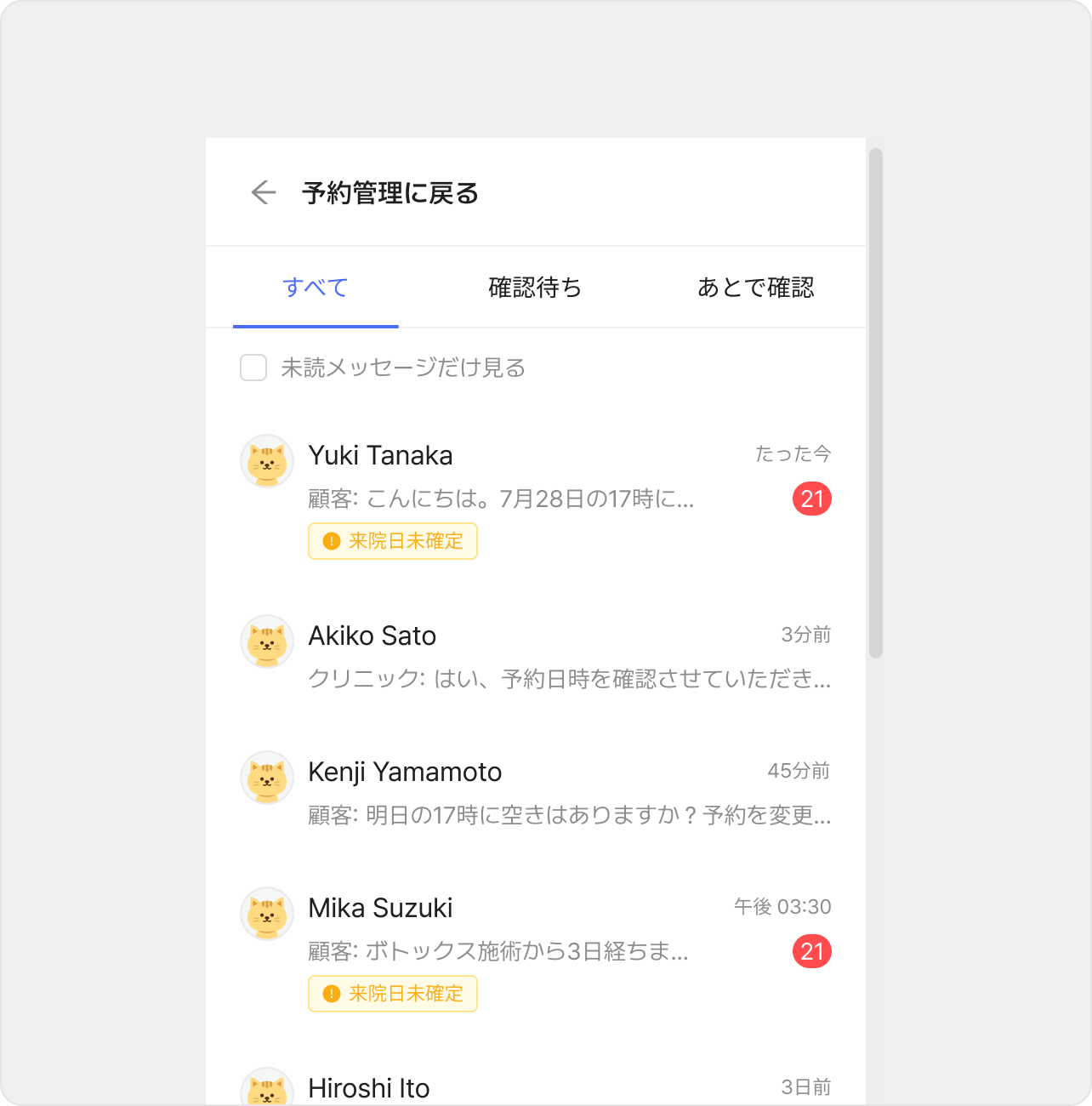Open Yuki Tanaka's cat avatar
This screenshot has width=1092, height=1106.
267,461
